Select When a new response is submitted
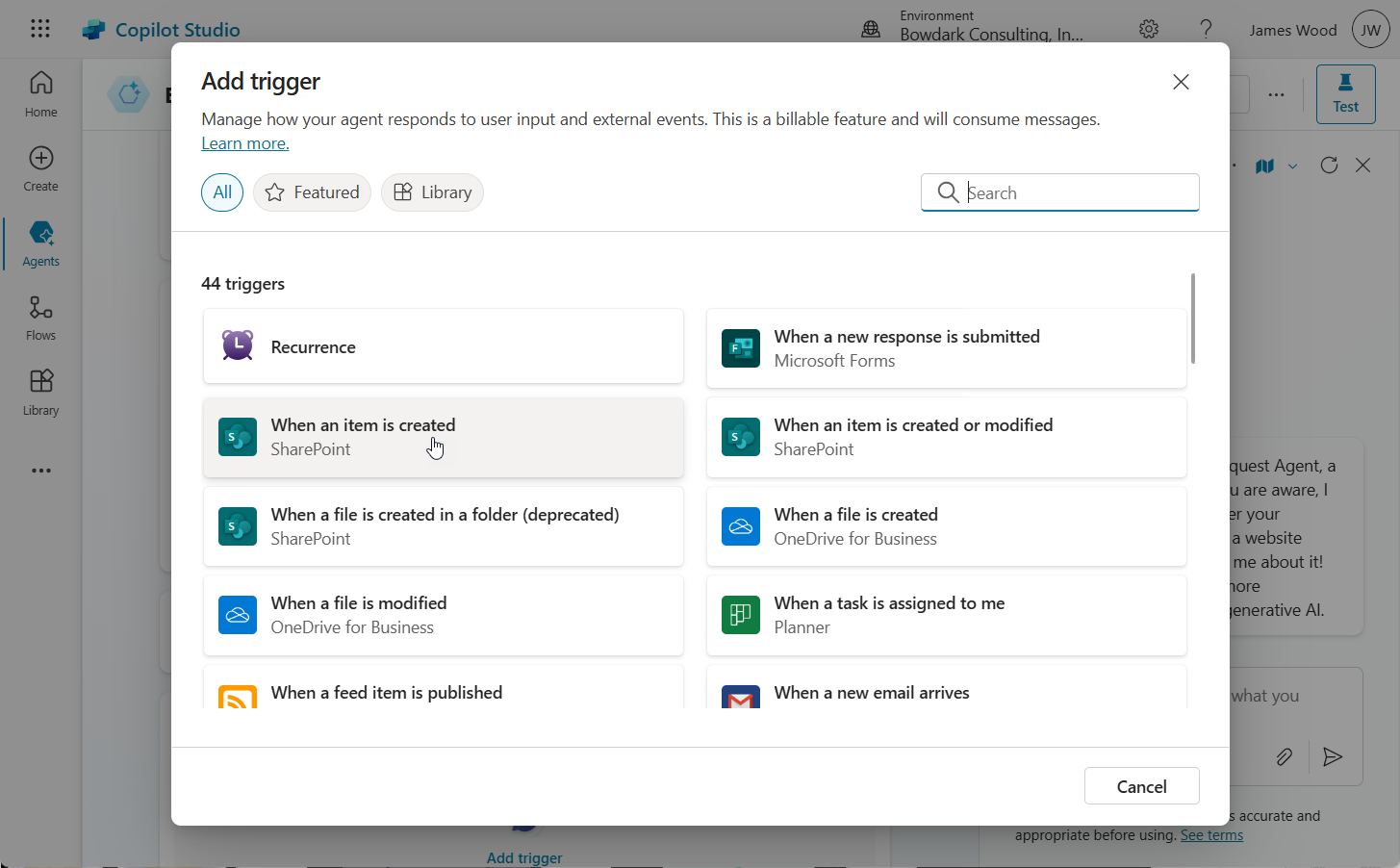Screen dimensions: 1400x868 pos(947,348)
